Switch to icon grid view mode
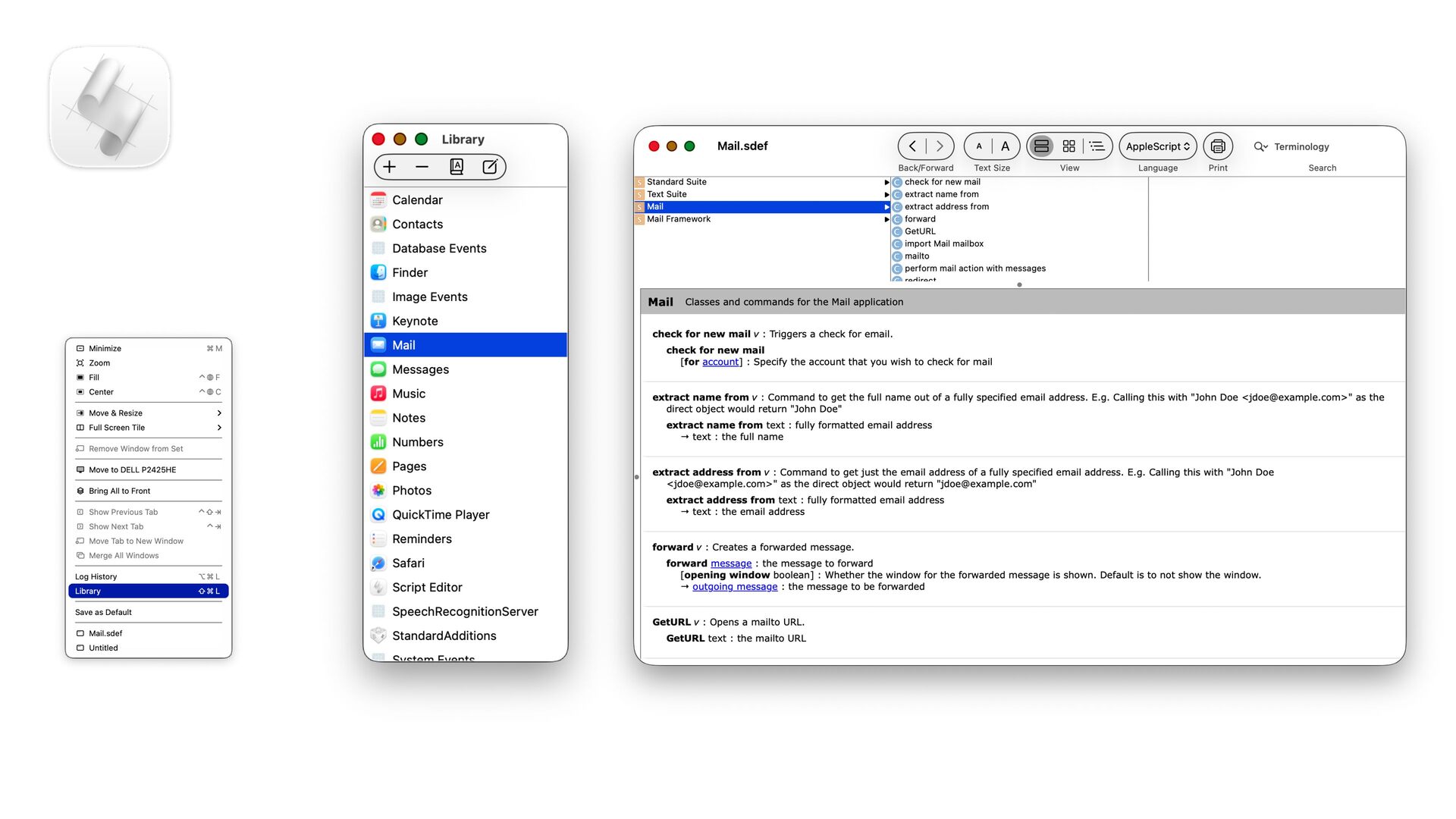1456x819 pixels. 1068,146
